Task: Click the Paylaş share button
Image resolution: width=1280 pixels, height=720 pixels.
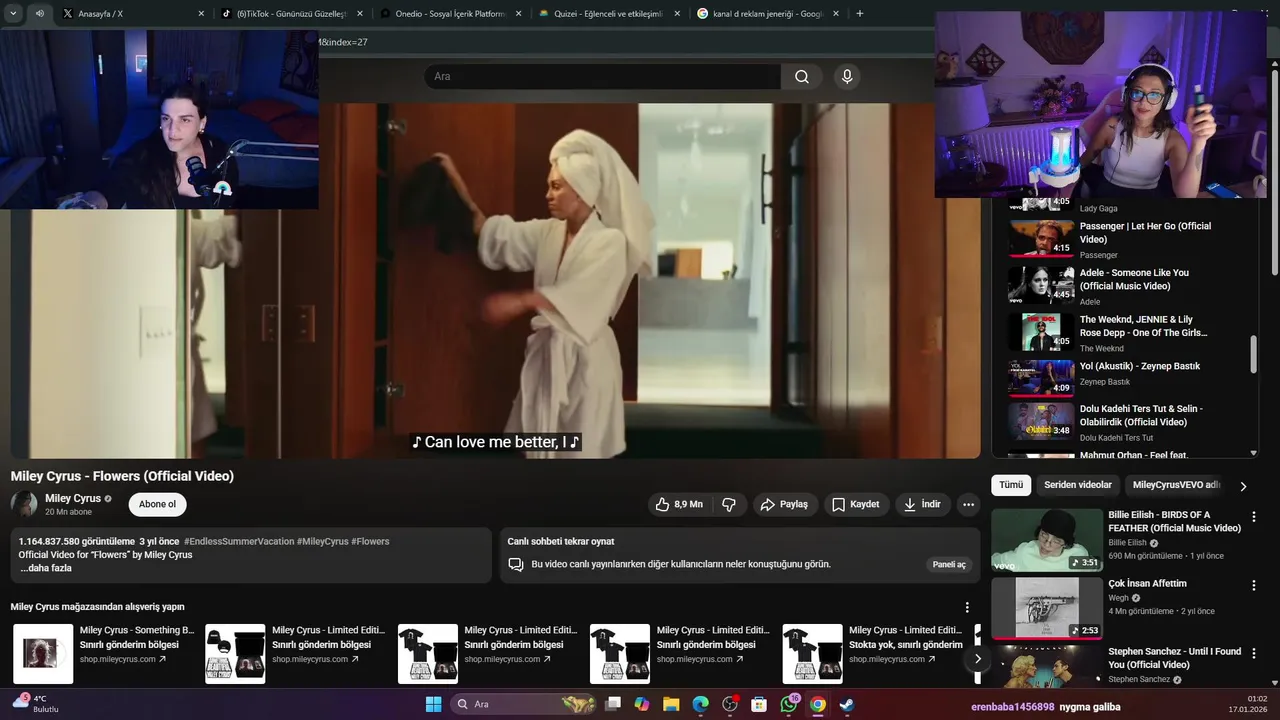Action: [x=784, y=505]
